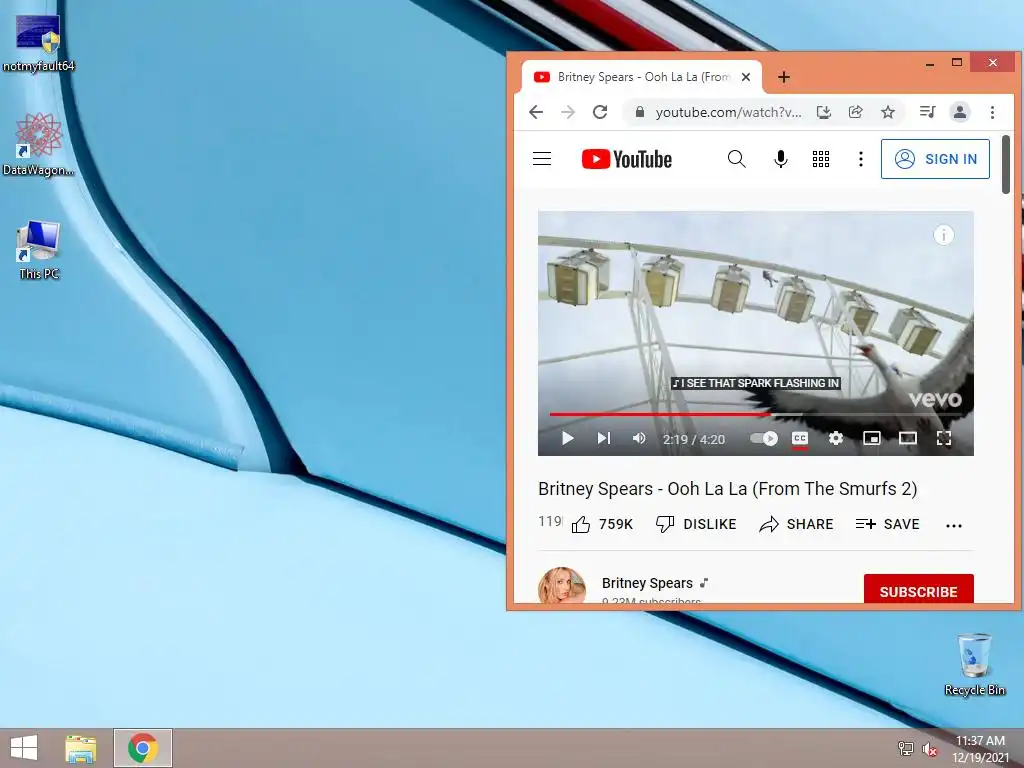Open the Windows Start menu
The image size is (1024, 768).
point(24,748)
